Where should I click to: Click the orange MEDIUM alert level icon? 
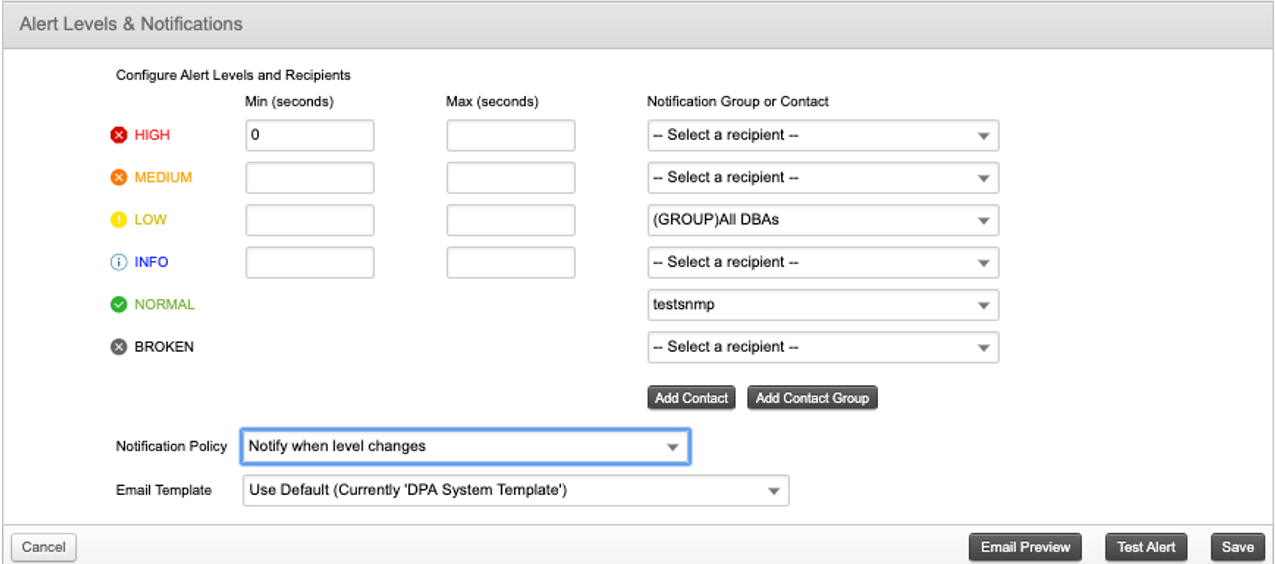click(x=119, y=178)
